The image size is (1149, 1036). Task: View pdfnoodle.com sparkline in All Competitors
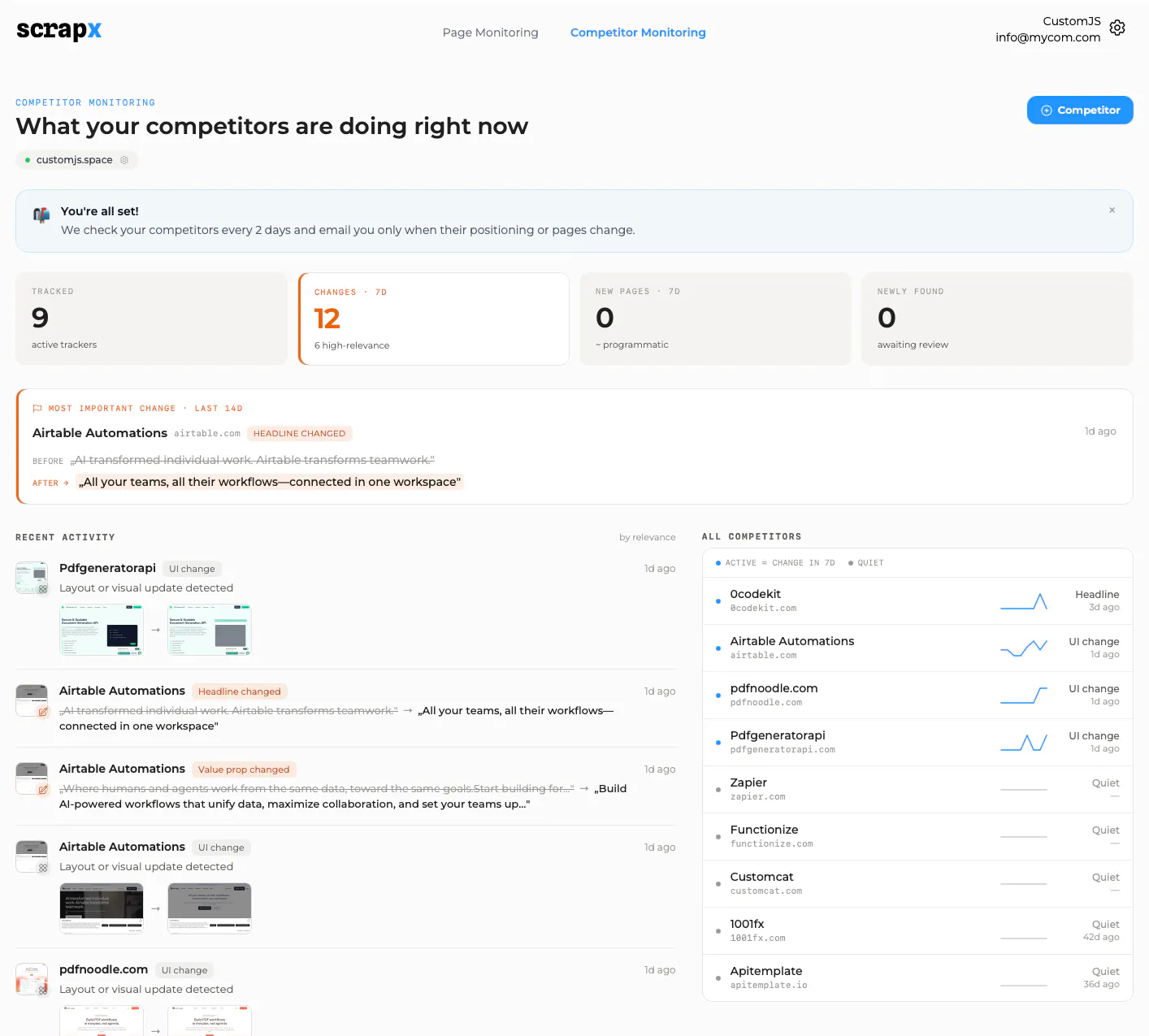(x=1024, y=696)
